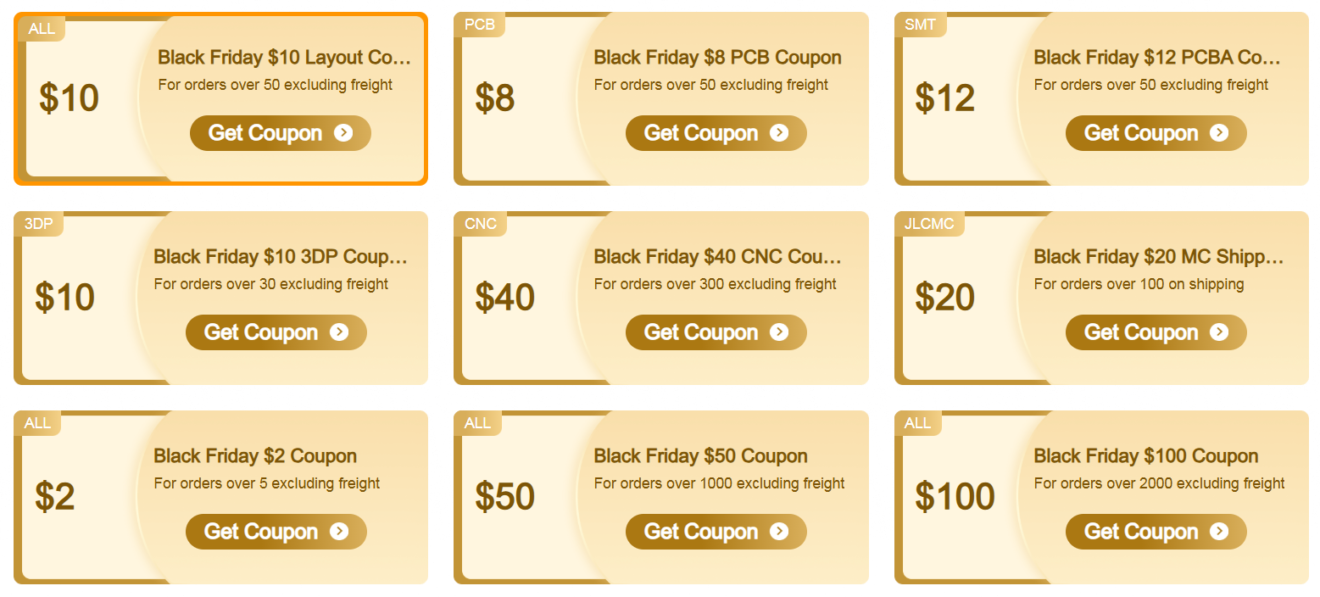Click the CNC category tag

click(480, 224)
